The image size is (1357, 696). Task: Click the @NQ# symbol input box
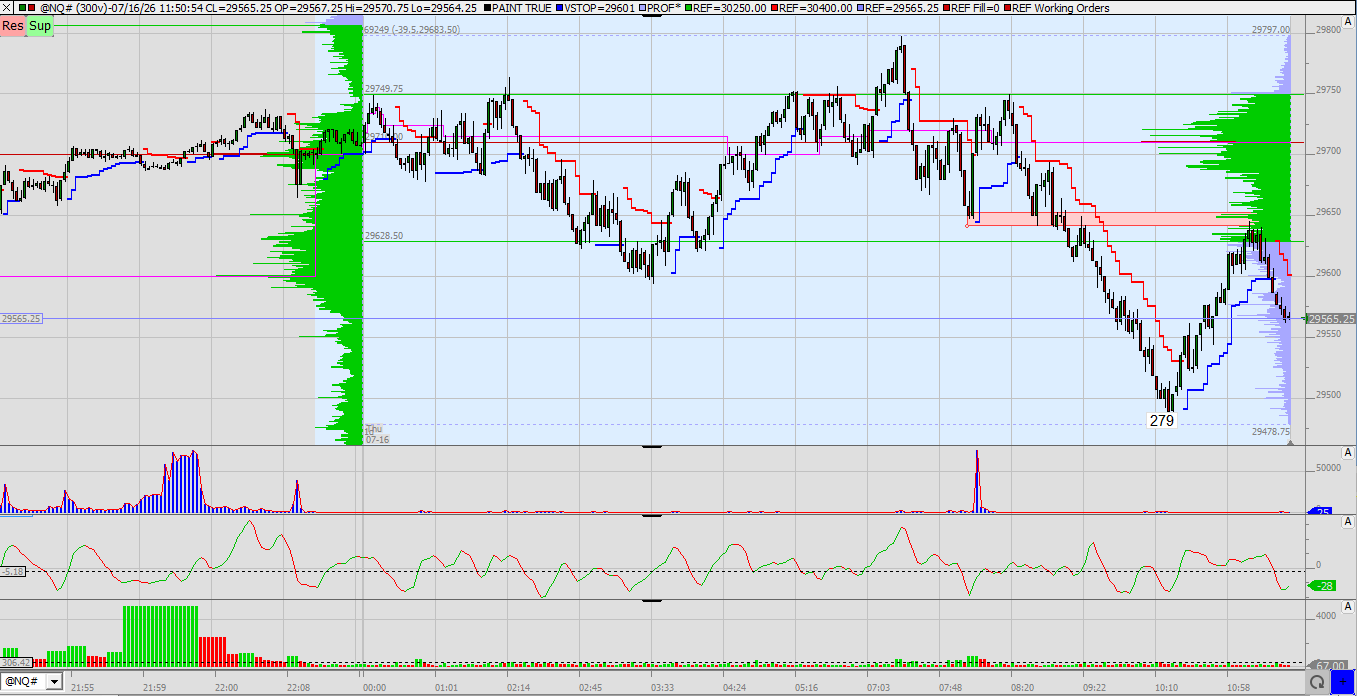pos(23,682)
